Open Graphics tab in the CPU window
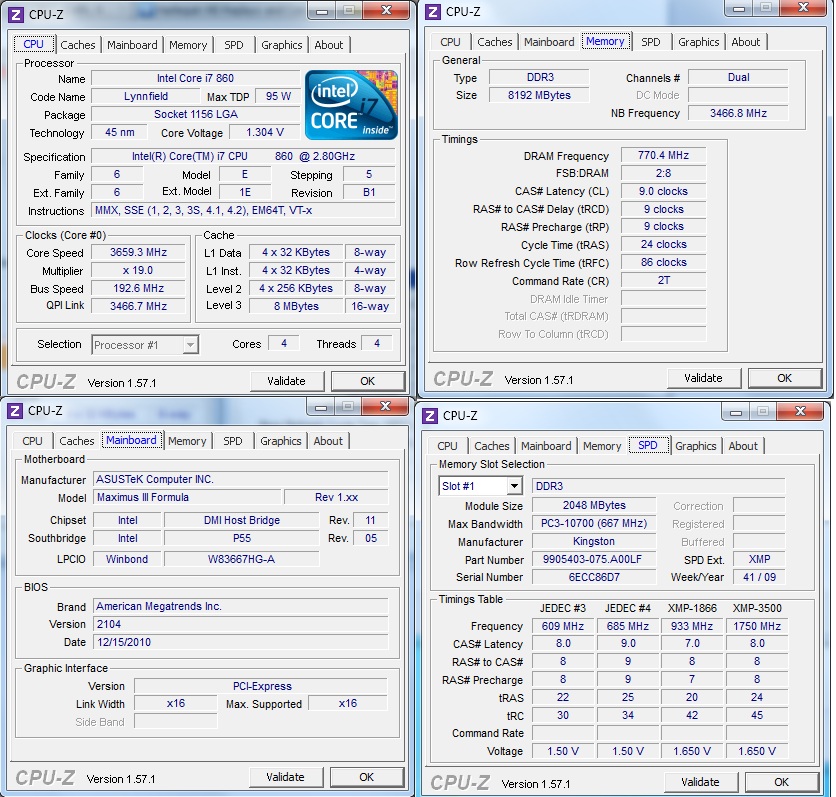Screen dimensions: 836x797 click(x=282, y=45)
